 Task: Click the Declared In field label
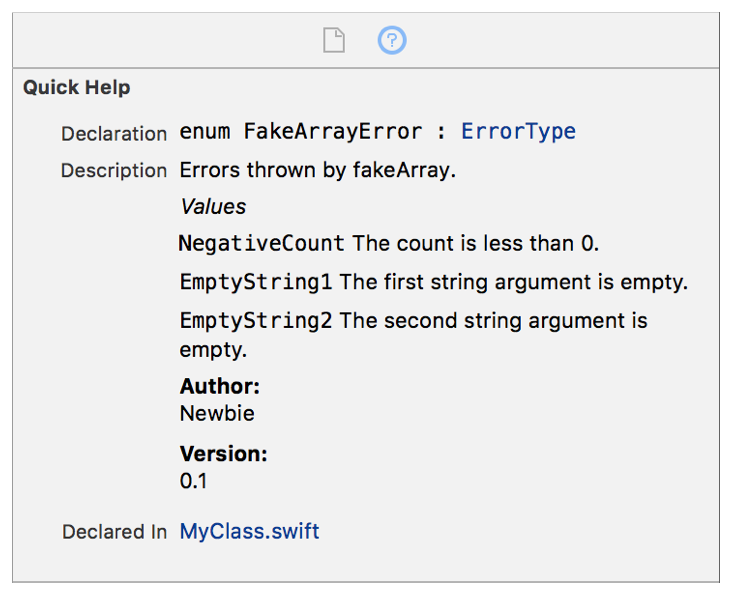click(x=114, y=532)
